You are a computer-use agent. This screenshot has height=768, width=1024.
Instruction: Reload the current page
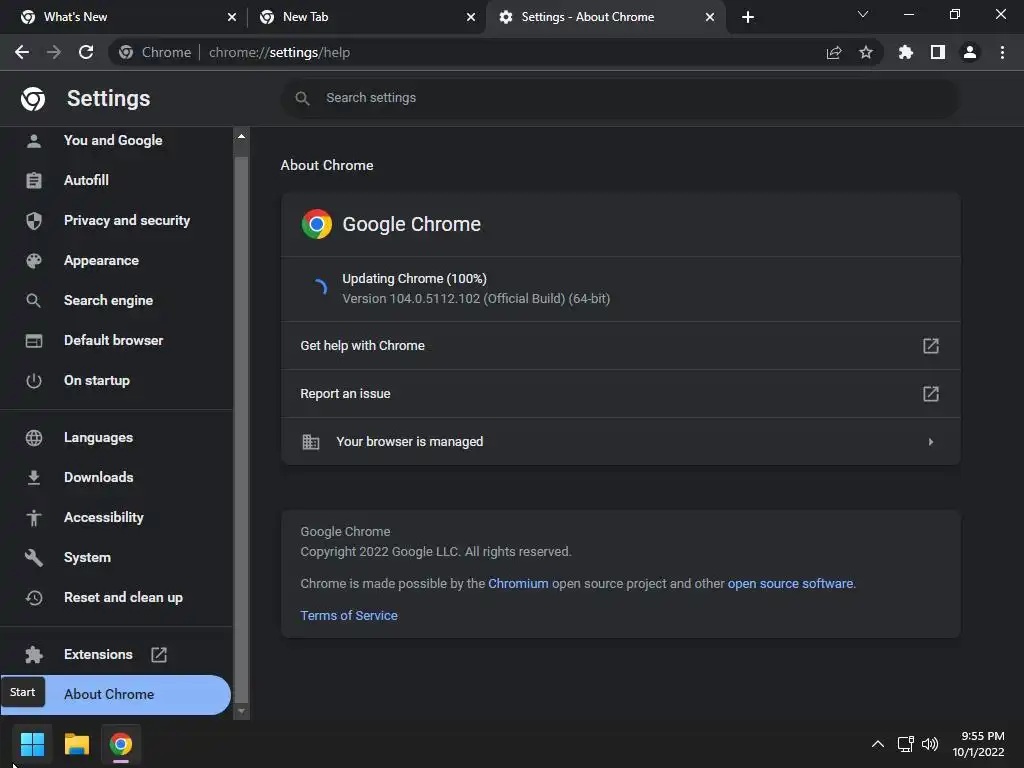[86, 52]
